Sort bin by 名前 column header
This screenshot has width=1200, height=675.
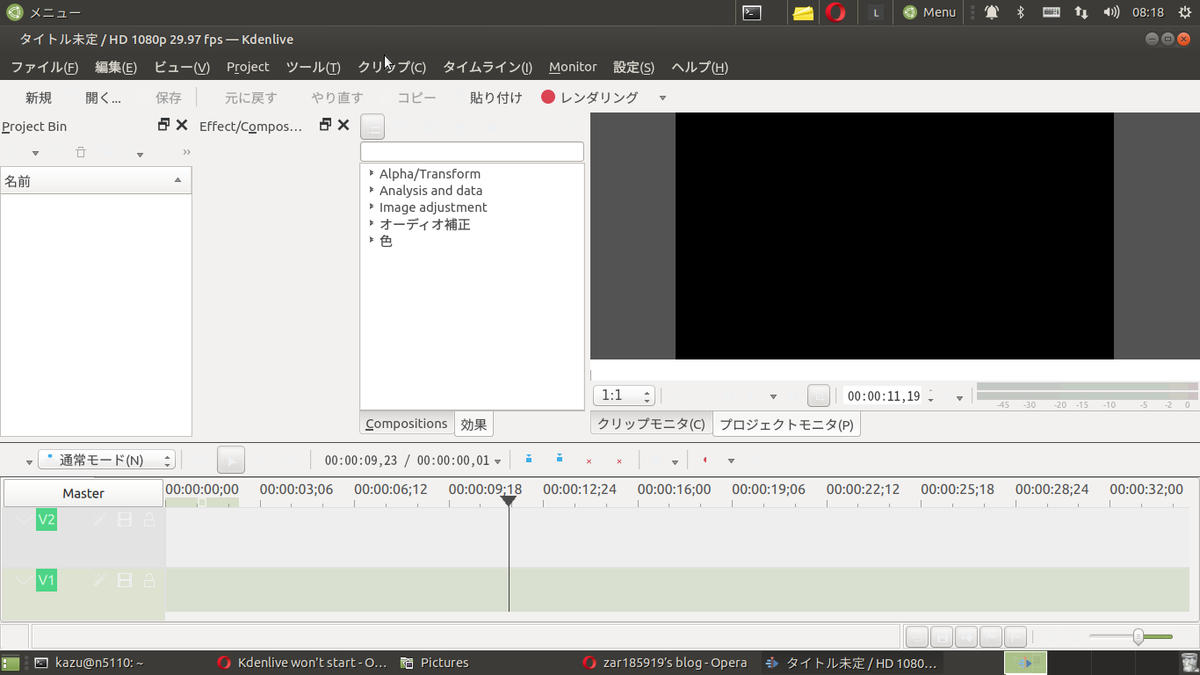[96, 181]
